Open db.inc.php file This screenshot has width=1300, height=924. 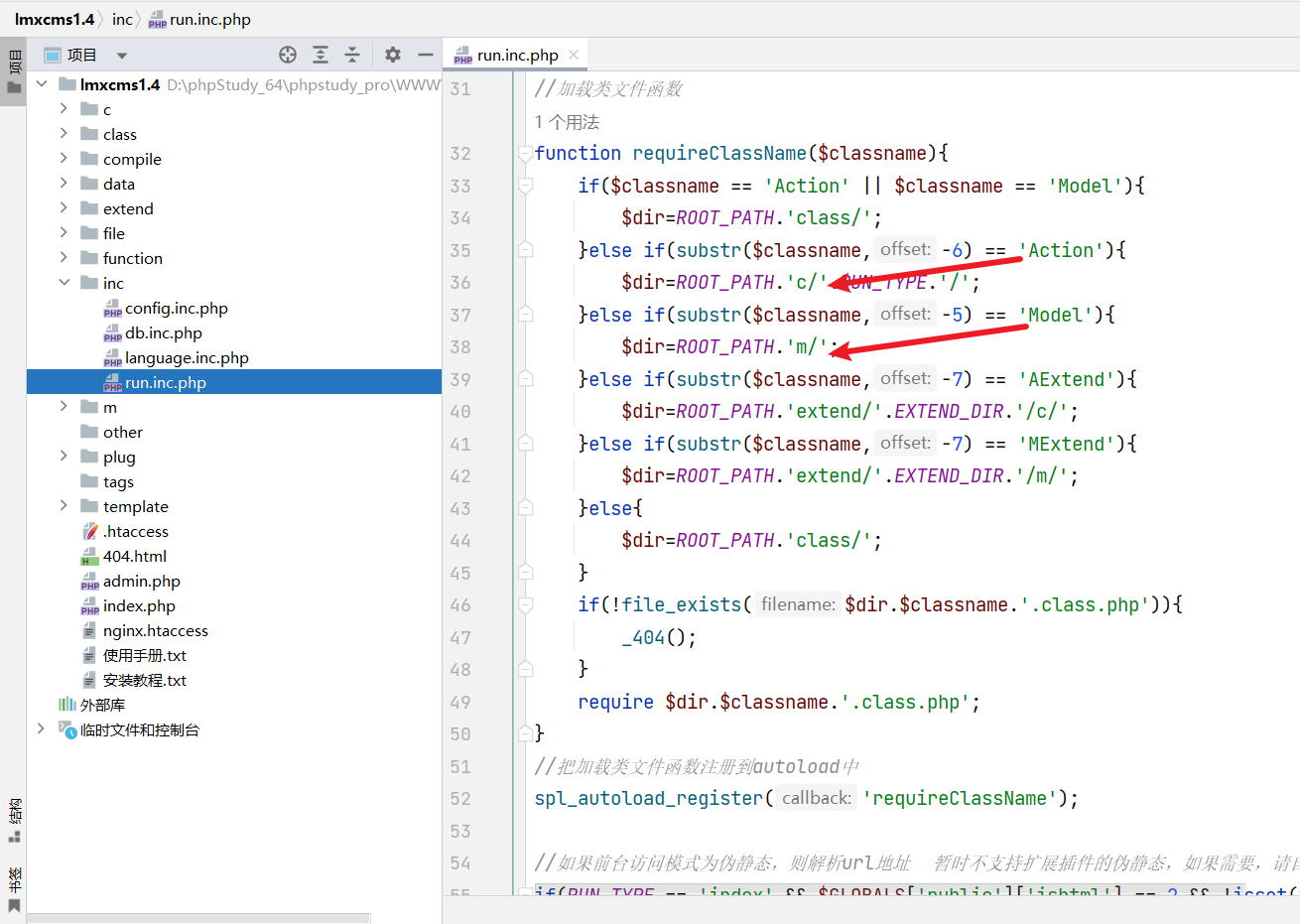click(163, 332)
